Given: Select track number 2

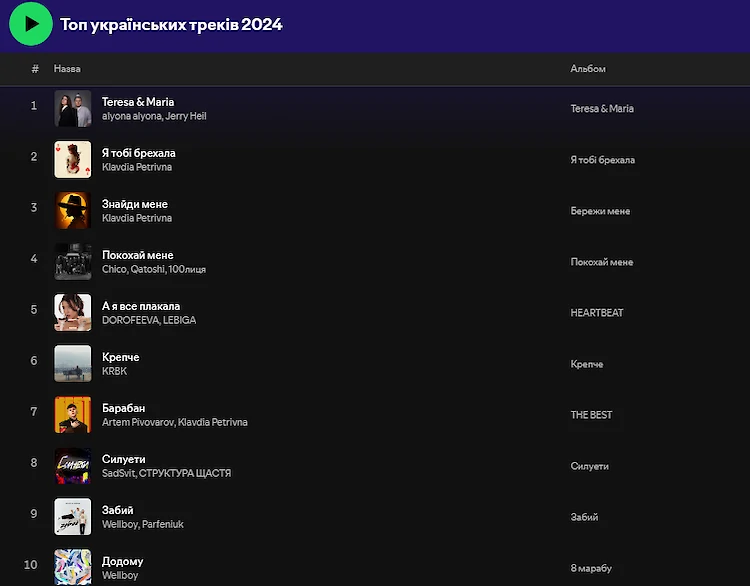Looking at the screenshot, I should (34, 156).
